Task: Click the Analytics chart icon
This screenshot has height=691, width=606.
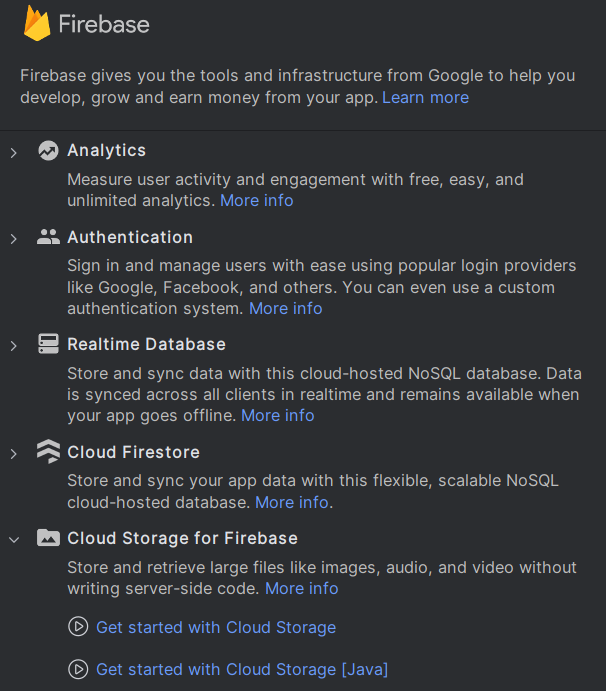Action: pyautogui.click(x=48, y=151)
